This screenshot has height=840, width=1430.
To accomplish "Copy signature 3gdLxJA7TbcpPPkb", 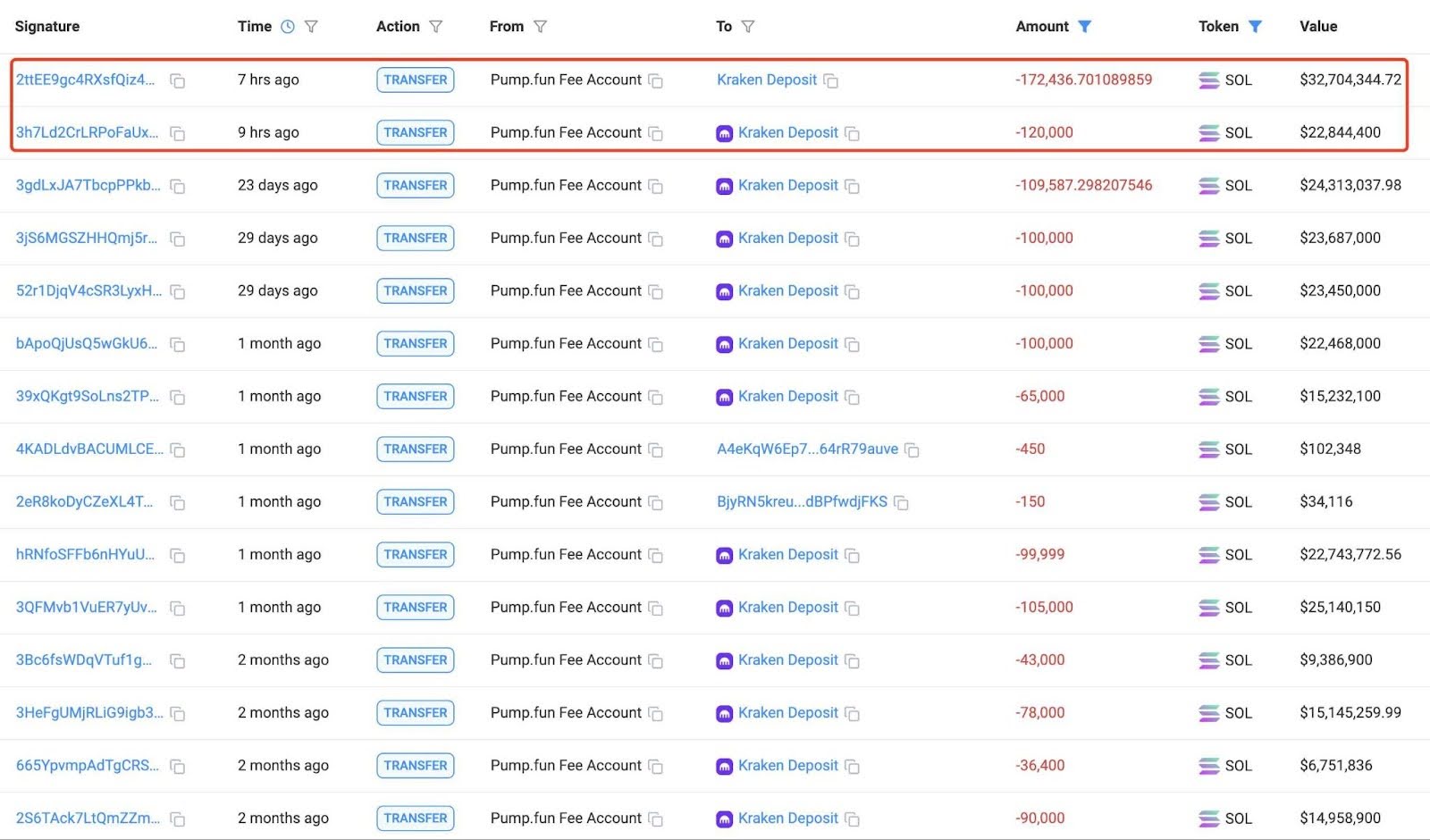I will coord(178,187).
